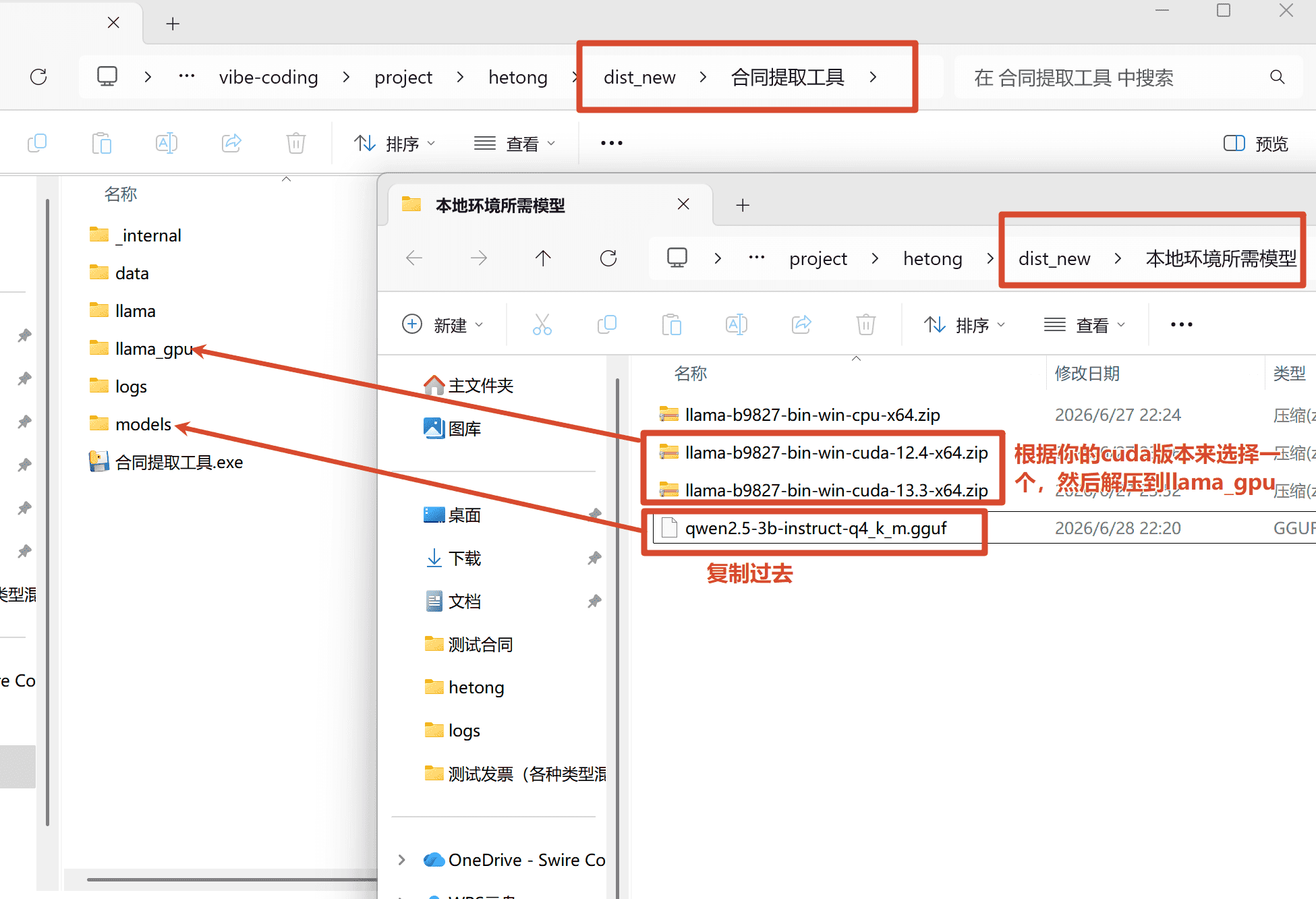Select 测试合同 in the navigation pane
The width and height of the screenshot is (1316, 899).
pos(469,645)
